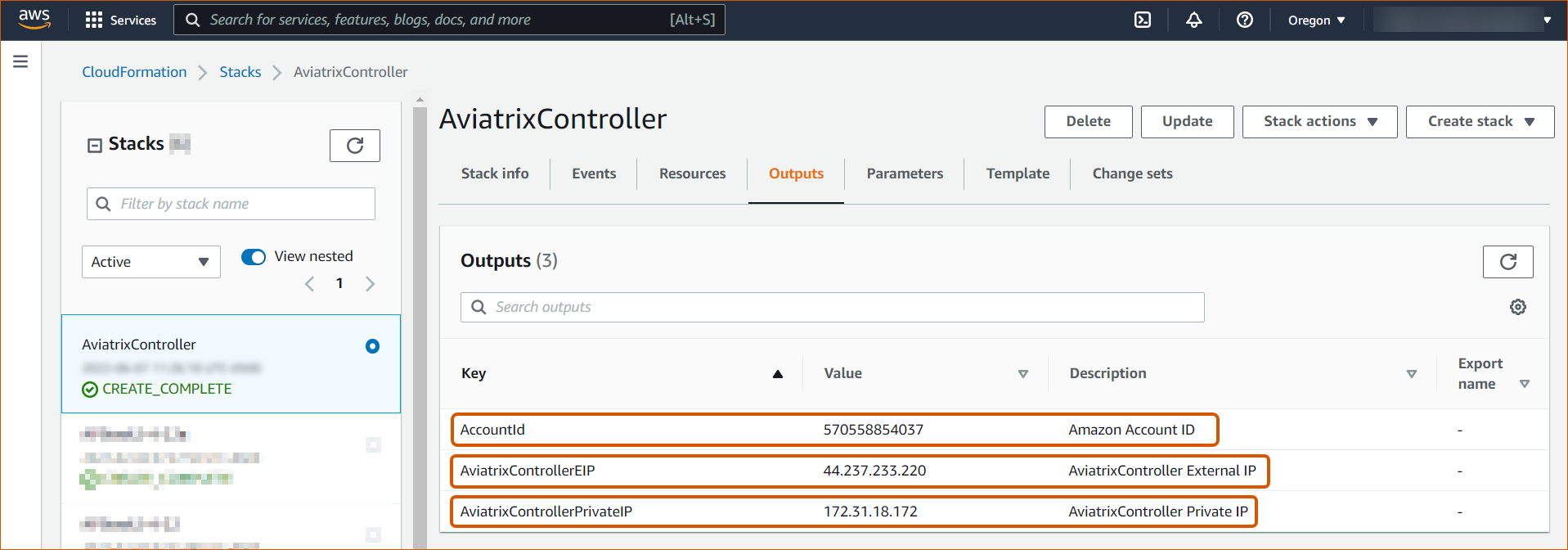
Task: Switch to the Resources tab
Action: 693,174
